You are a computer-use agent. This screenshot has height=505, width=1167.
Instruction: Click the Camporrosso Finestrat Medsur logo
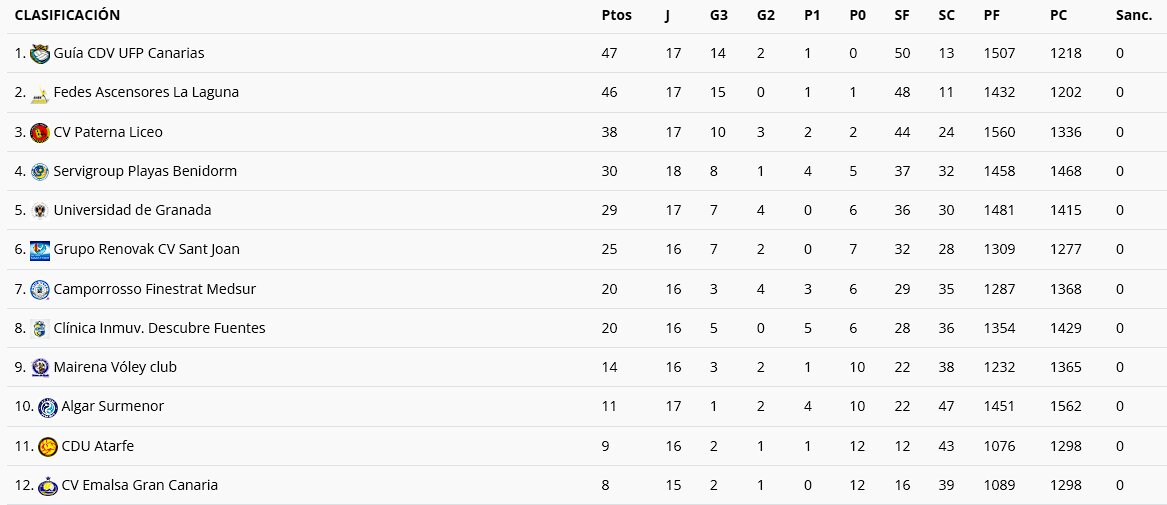pos(40,290)
